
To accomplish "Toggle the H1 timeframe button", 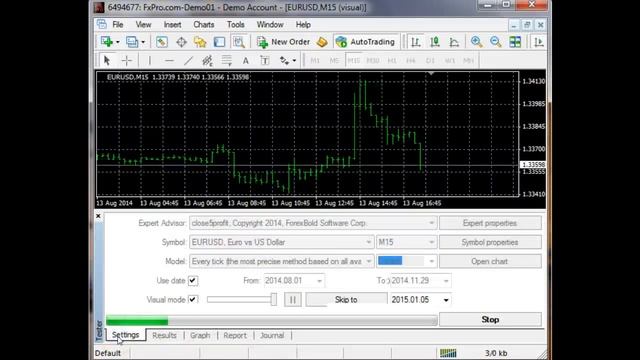I will [392, 60].
